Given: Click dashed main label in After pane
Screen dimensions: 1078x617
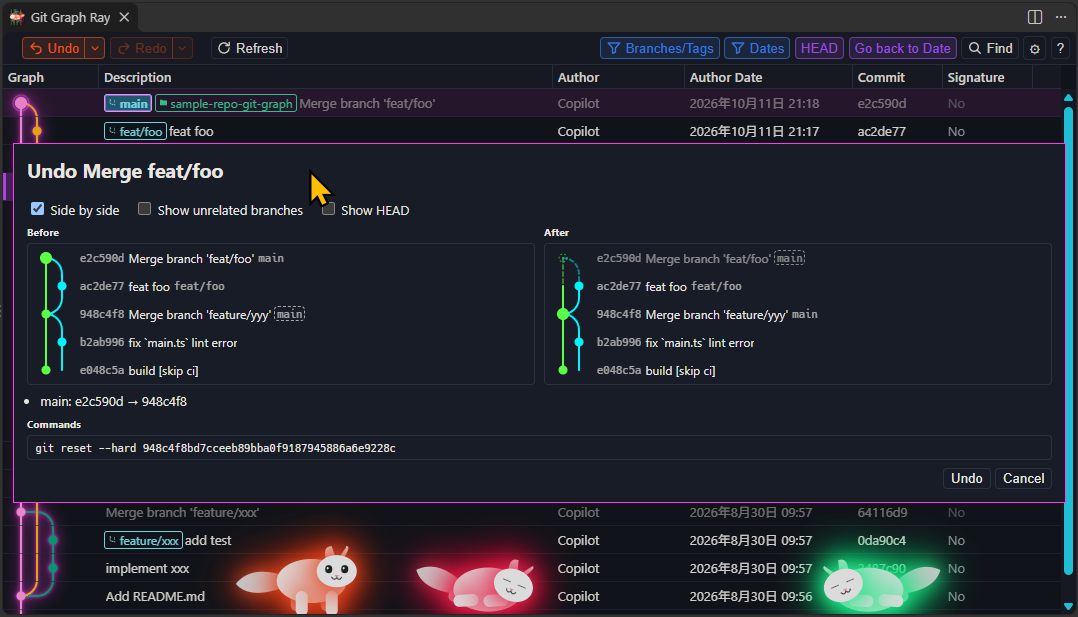Looking at the screenshot, I should pos(789,259).
